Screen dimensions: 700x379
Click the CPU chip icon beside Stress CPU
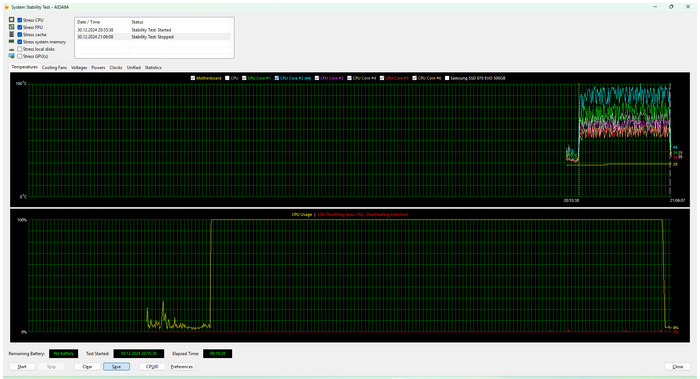[x=12, y=20]
